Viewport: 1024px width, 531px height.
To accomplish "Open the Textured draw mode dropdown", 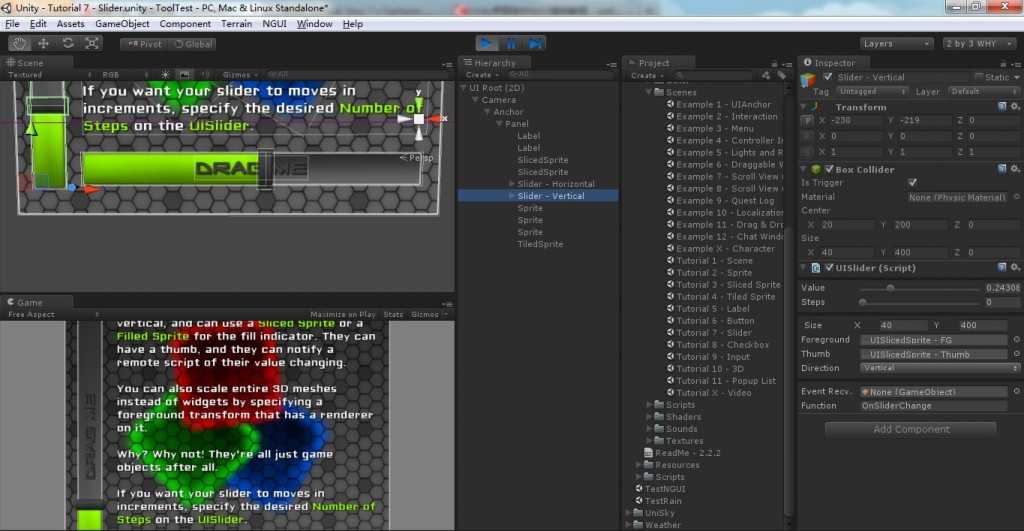I will point(50,75).
